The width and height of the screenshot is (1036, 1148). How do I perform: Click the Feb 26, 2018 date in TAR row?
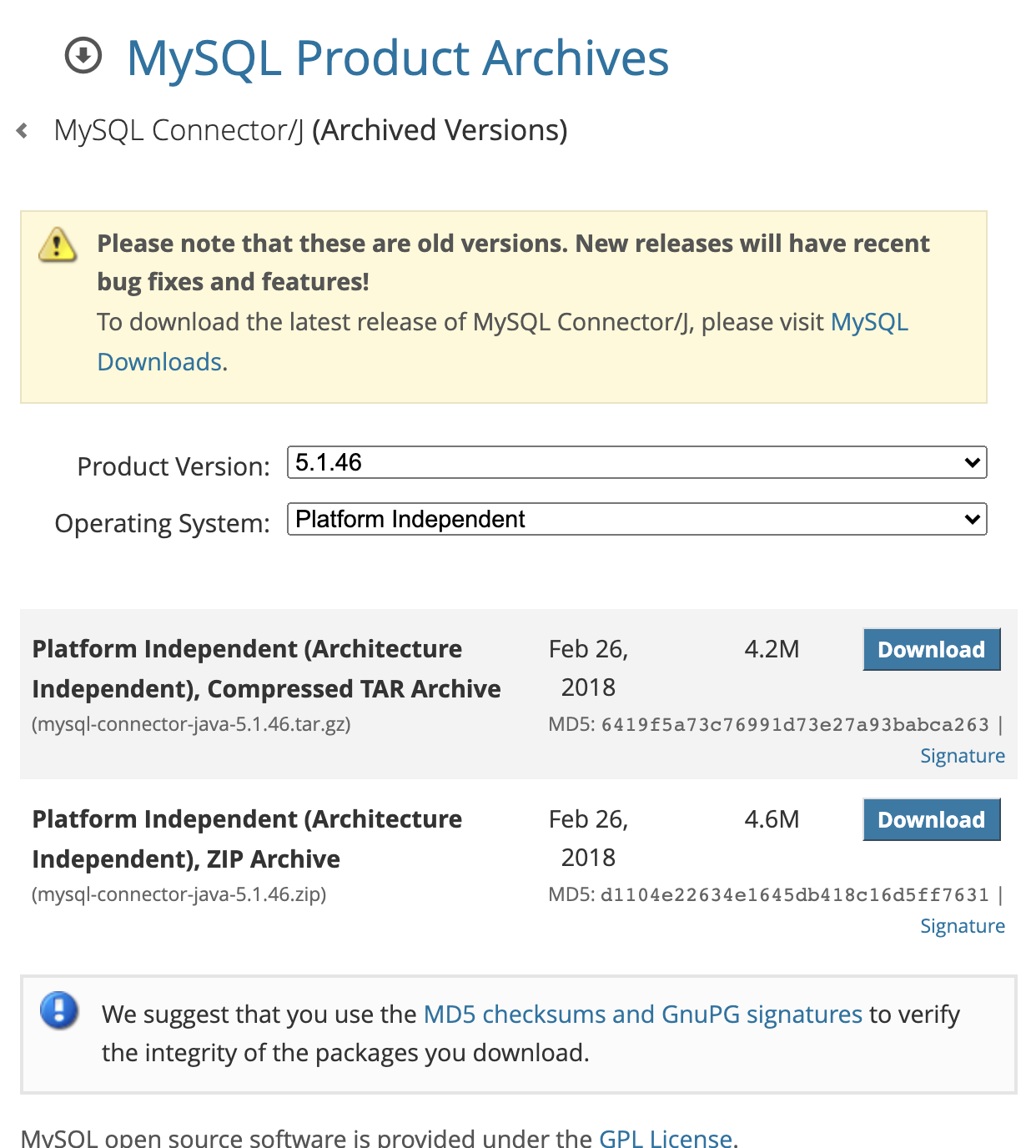pyautogui.click(x=588, y=667)
